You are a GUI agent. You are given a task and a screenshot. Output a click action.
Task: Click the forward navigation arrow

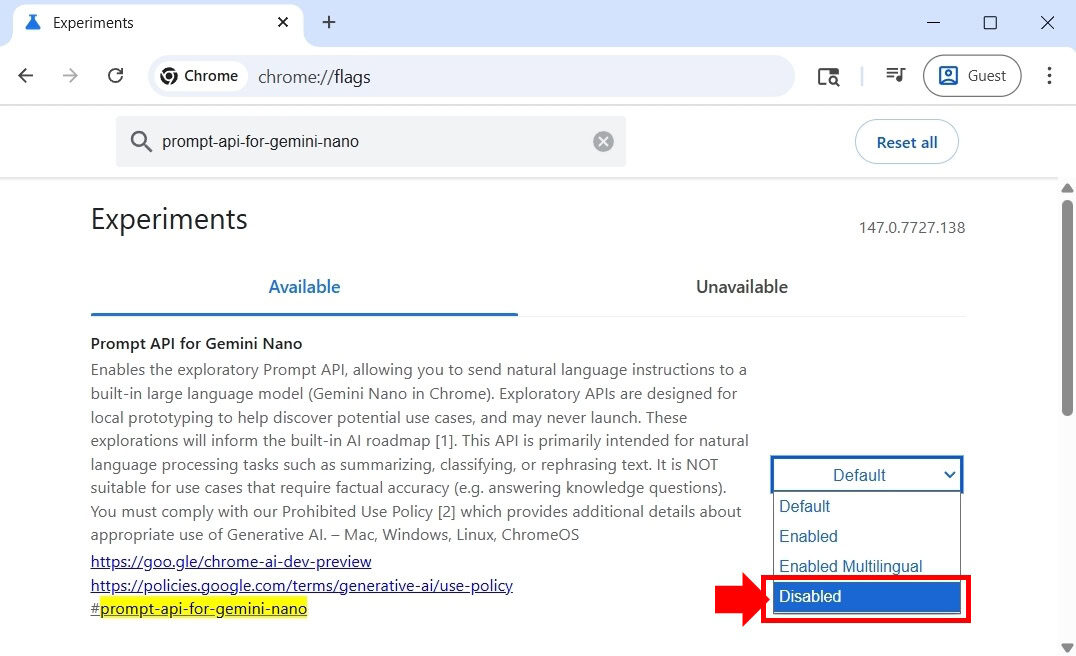pos(70,75)
